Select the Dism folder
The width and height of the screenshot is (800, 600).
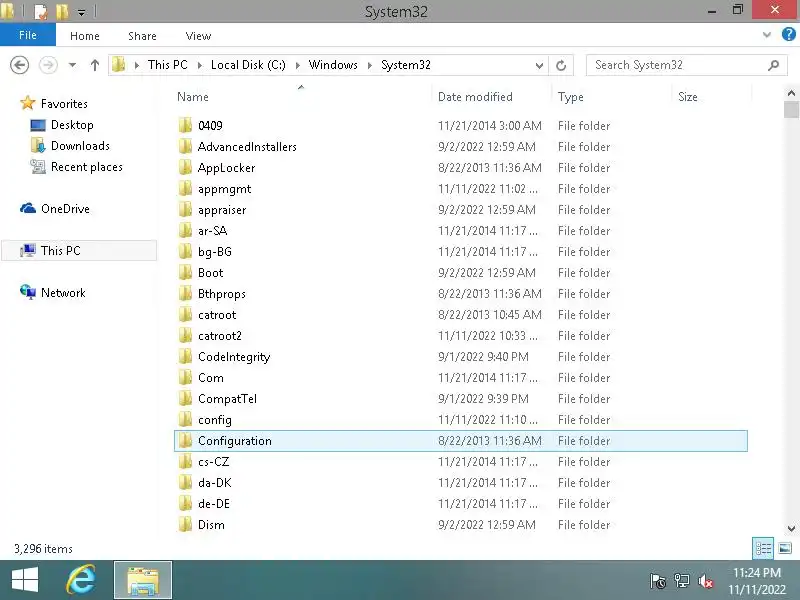coord(211,524)
